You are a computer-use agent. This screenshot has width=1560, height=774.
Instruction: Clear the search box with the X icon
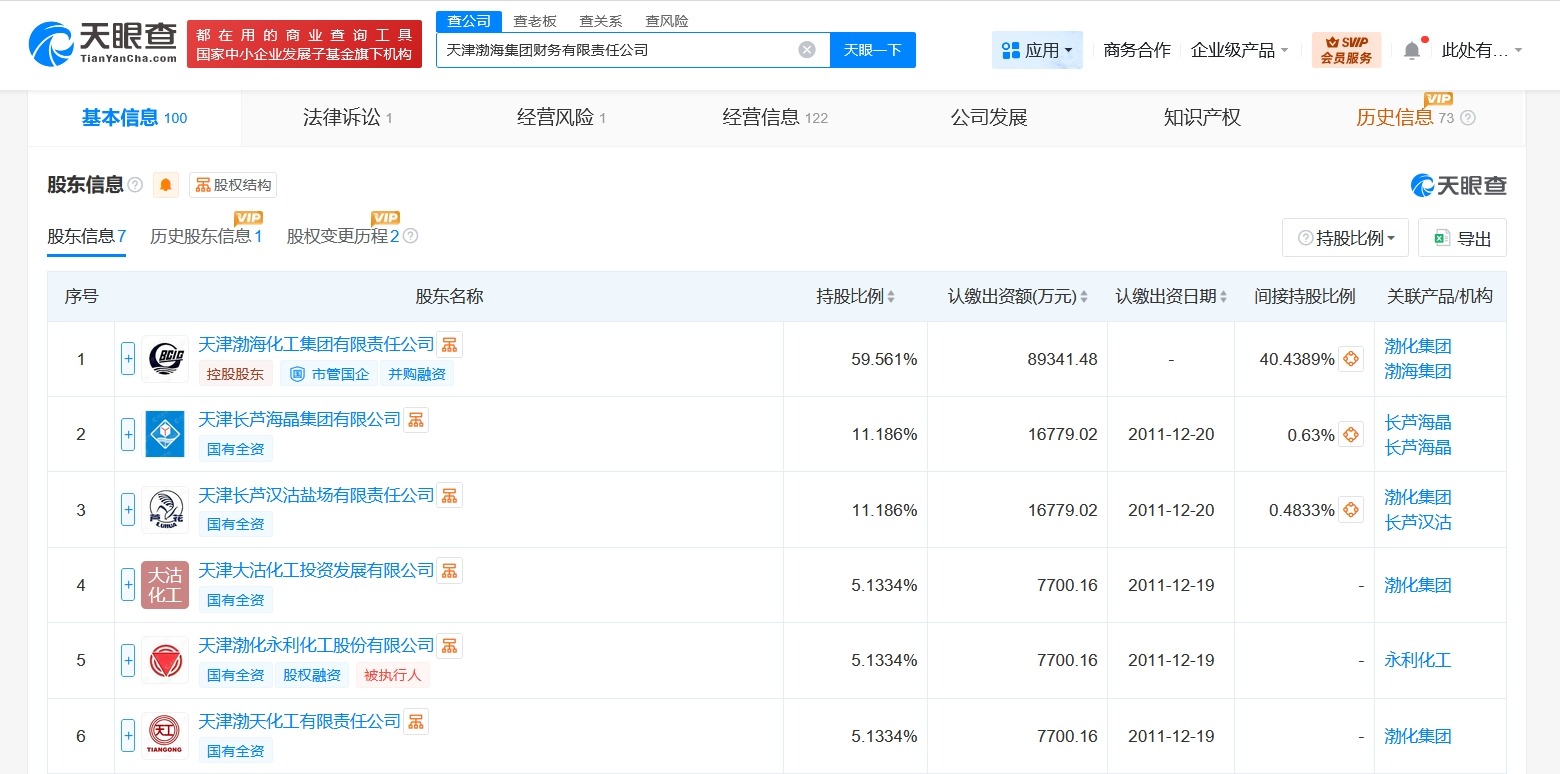[x=806, y=48]
